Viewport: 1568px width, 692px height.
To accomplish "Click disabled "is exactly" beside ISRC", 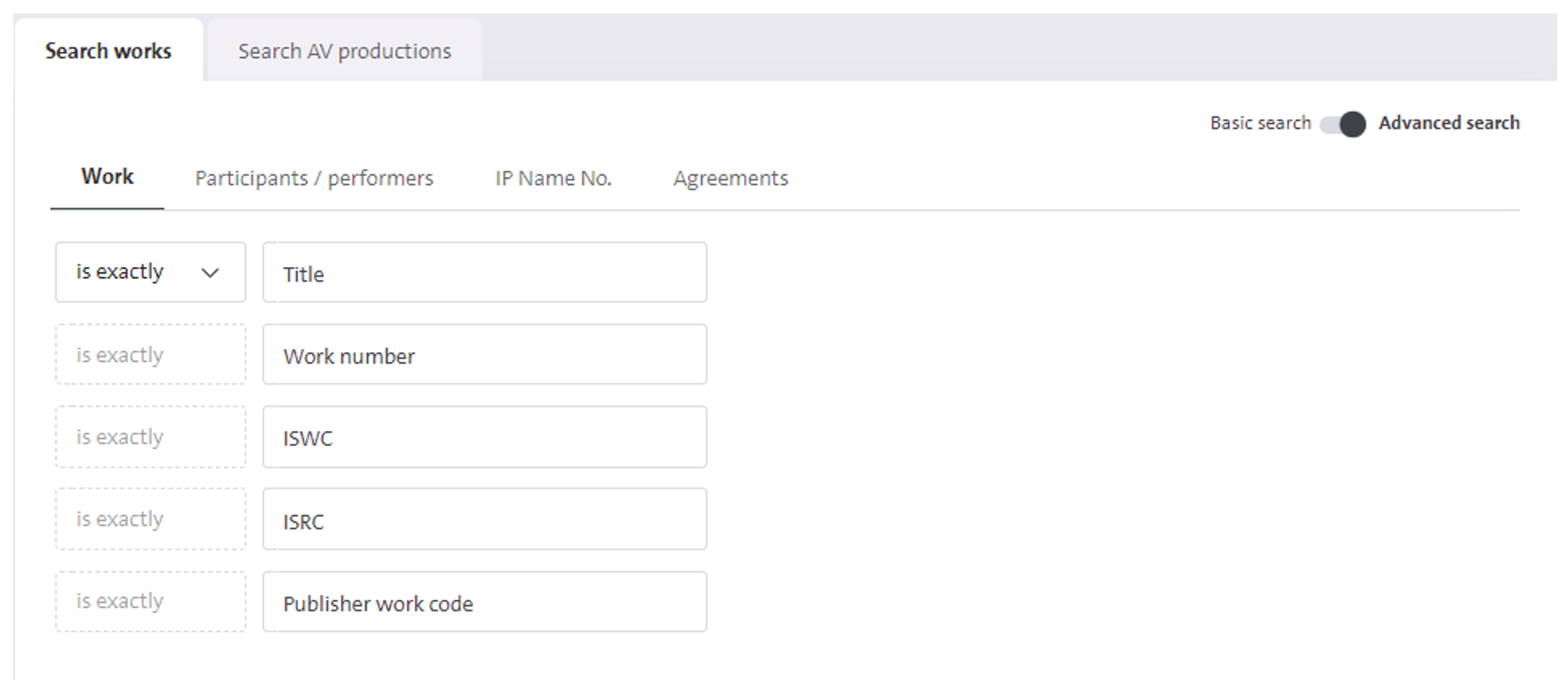I will pos(150,519).
